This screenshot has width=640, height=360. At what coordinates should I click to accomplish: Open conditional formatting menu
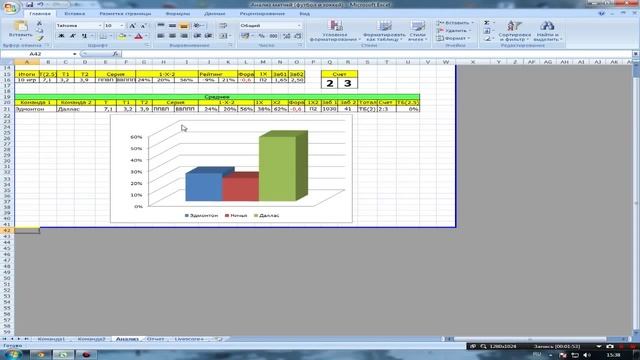pyautogui.click(x=335, y=31)
